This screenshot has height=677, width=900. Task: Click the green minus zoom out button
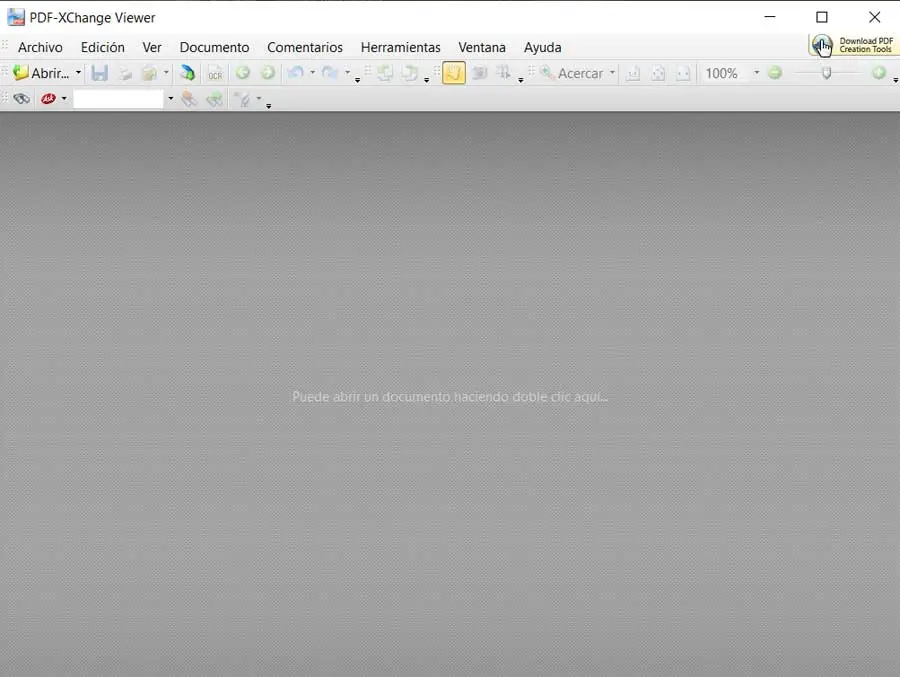(774, 73)
